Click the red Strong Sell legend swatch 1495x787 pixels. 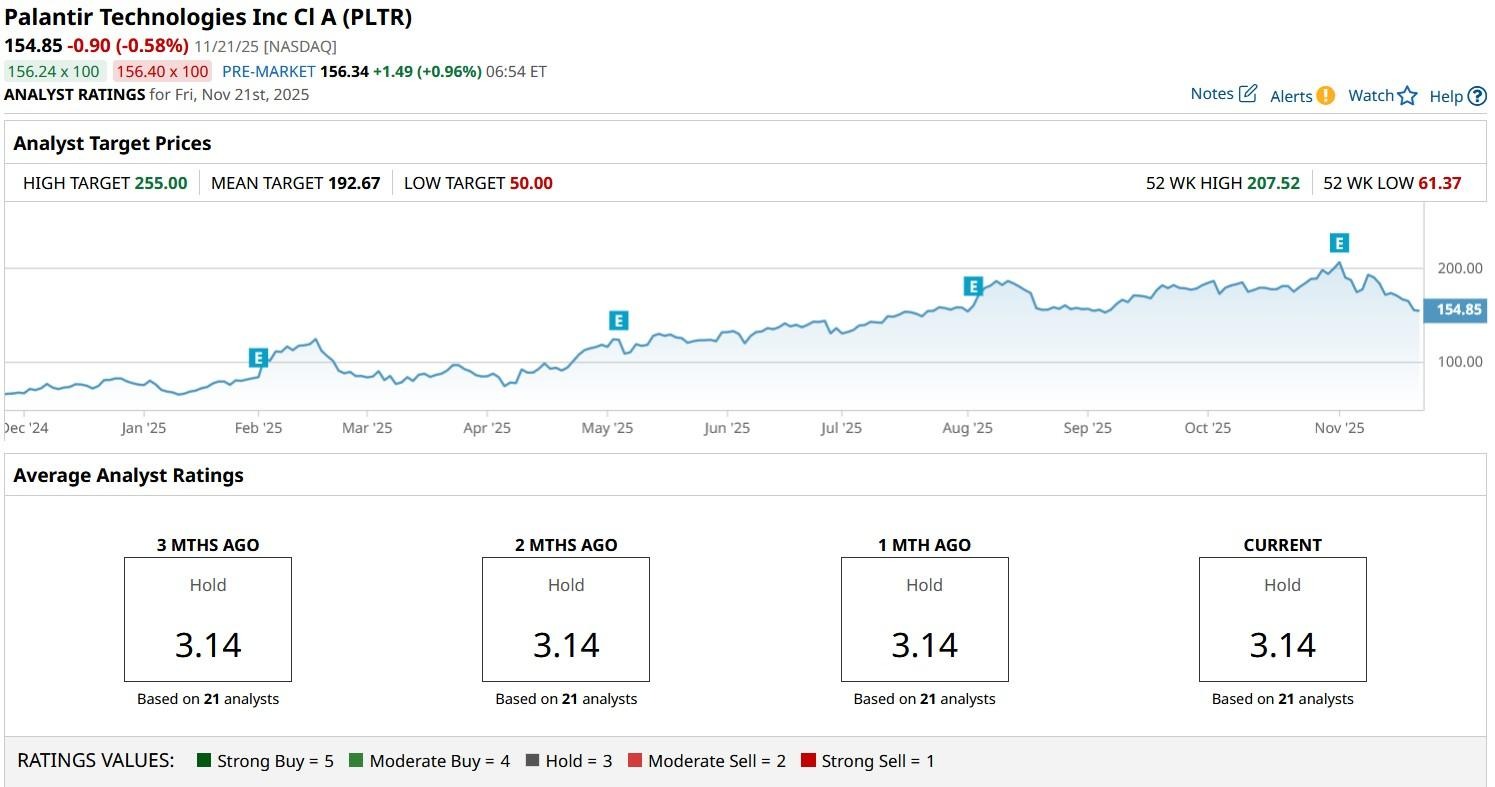808,761
